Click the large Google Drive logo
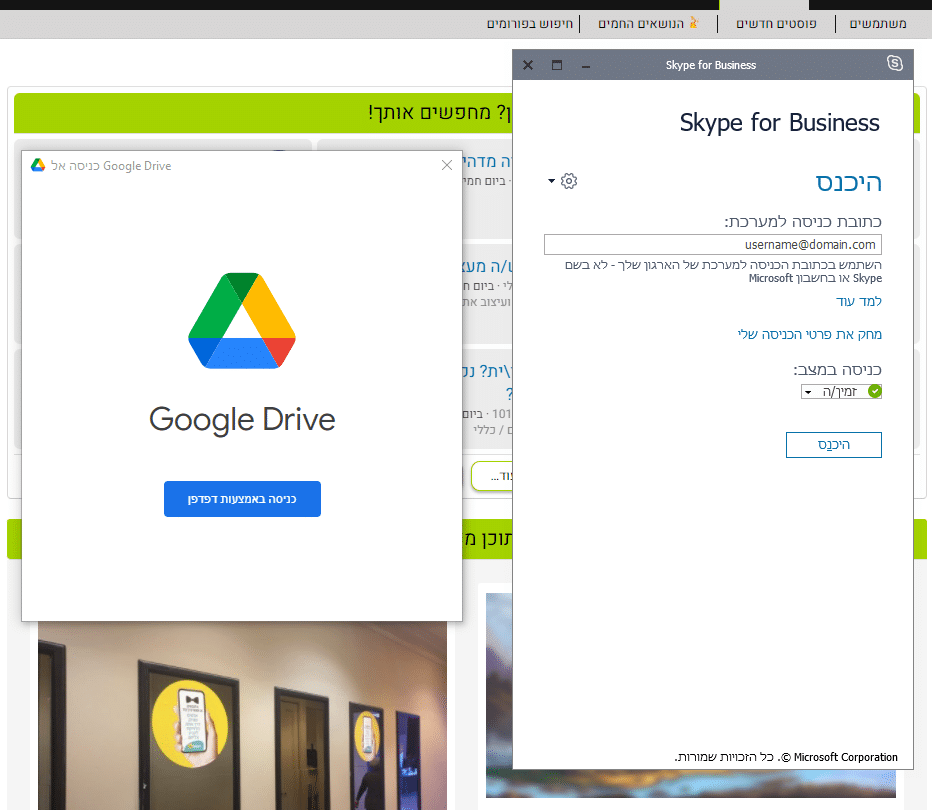 click(x=242, y=320)
